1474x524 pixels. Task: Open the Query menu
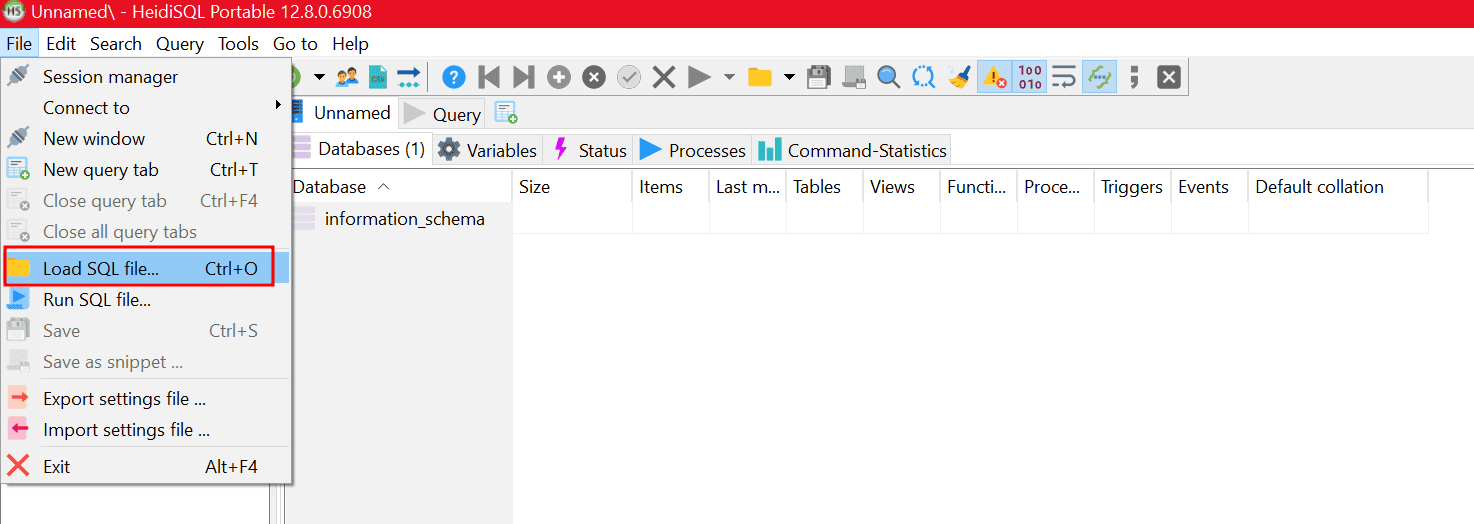tap(180, 43)
